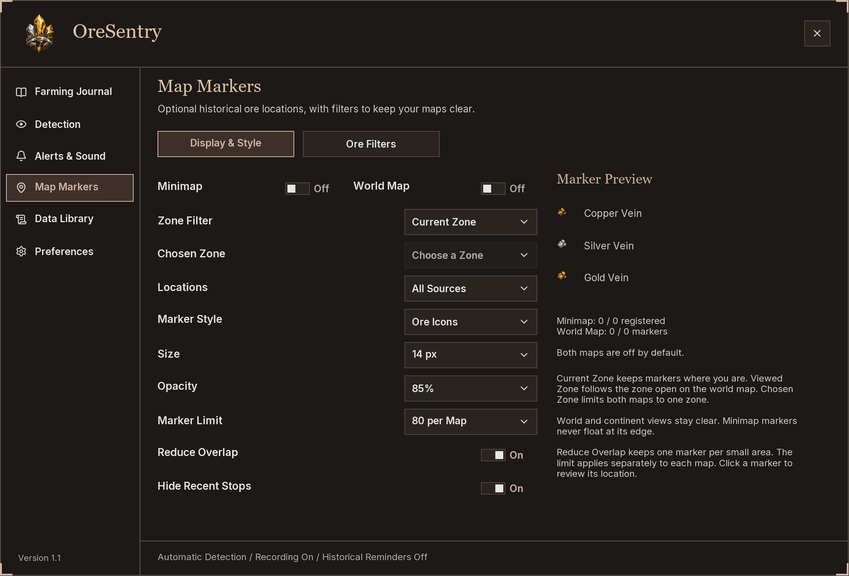Click "Both maps are off by default." text
This screenshot has width=849, height=576.
[x=620, y=353]
